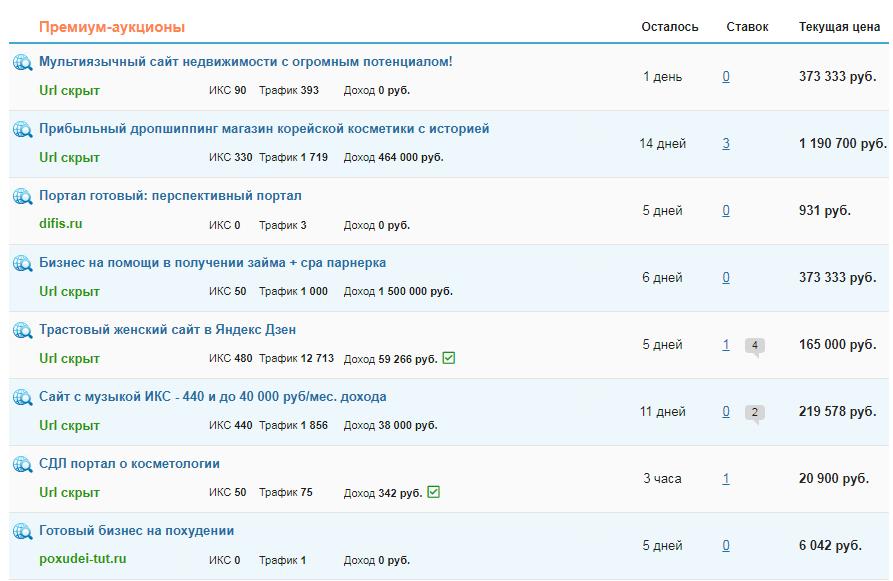Open the 2 comments bubble on music site listing
The width and height of the screenshot is (893, 581).
coord(755,413)
